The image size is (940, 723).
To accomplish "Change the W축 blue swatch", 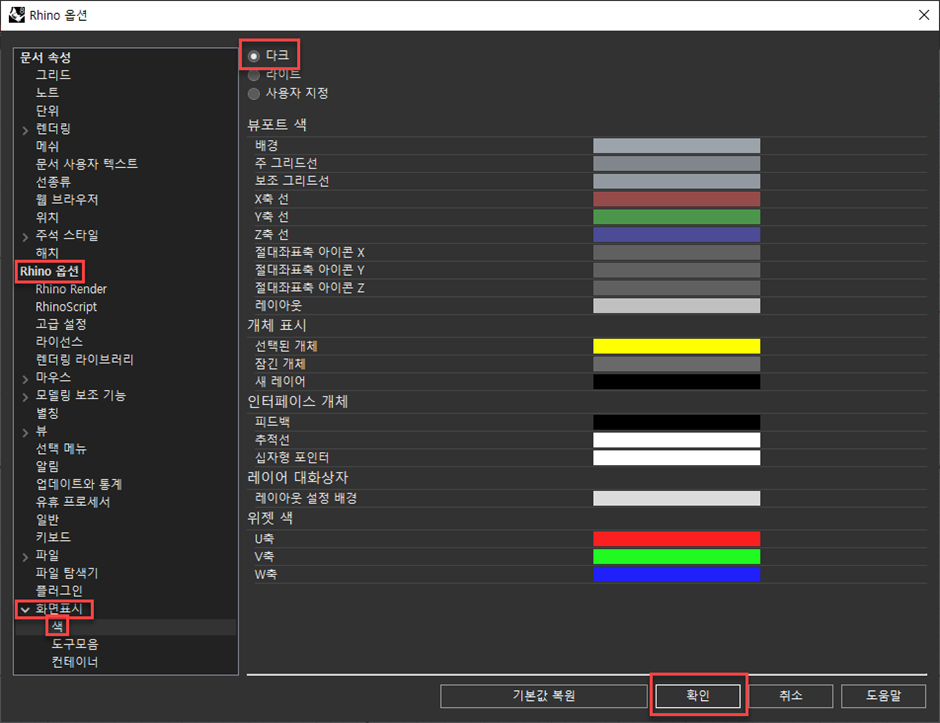I will (676, 574).
